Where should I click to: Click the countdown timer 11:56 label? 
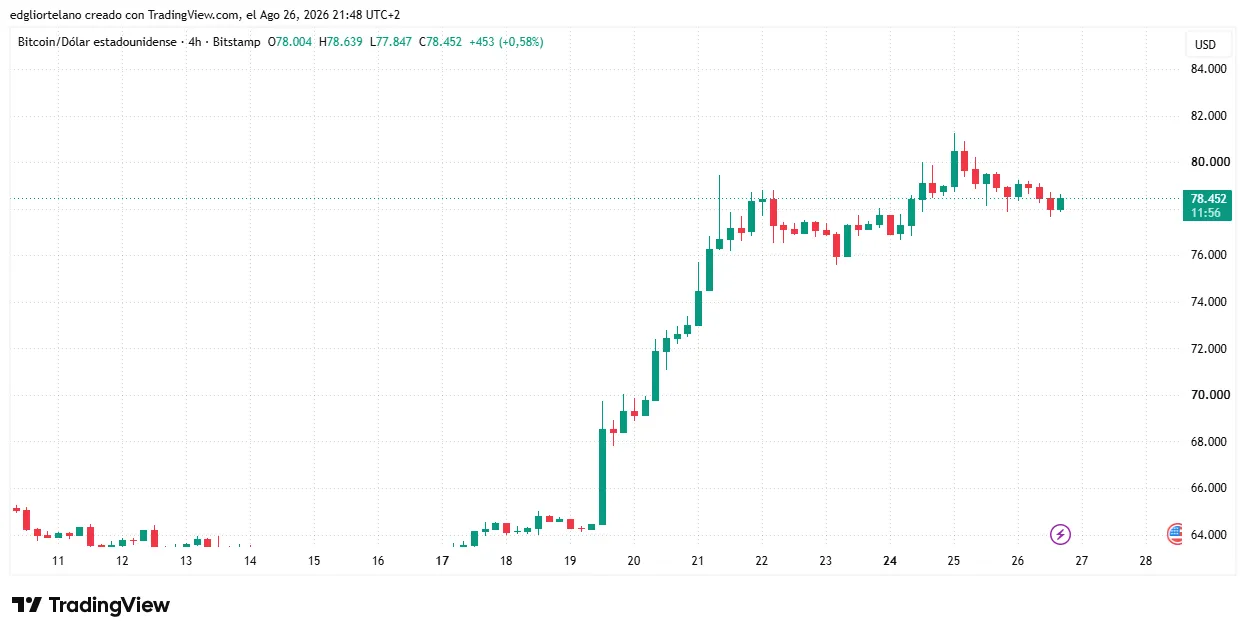(x=1205, y=213)
